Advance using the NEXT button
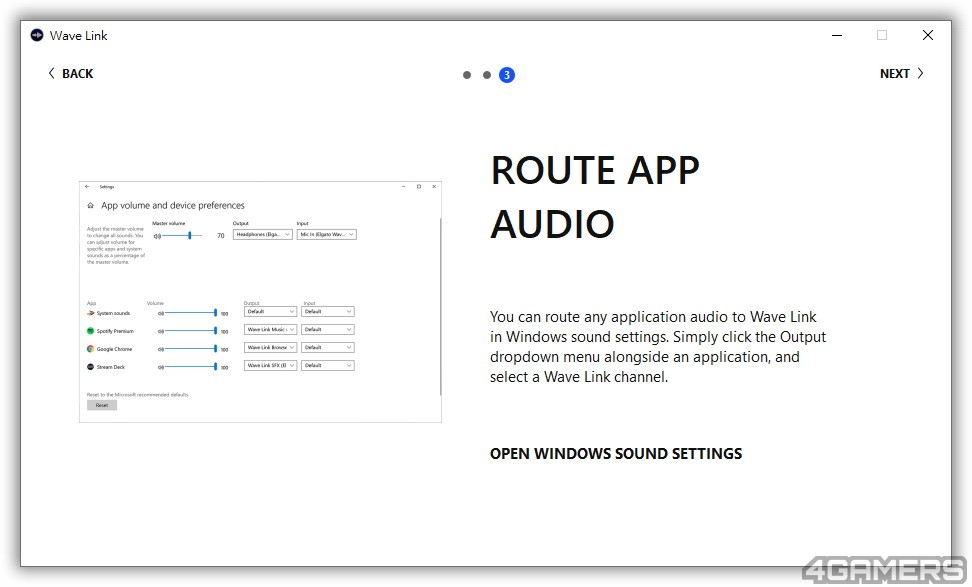Screen dimensions: 972x587 pyautogui.click(x=902, y=74)
